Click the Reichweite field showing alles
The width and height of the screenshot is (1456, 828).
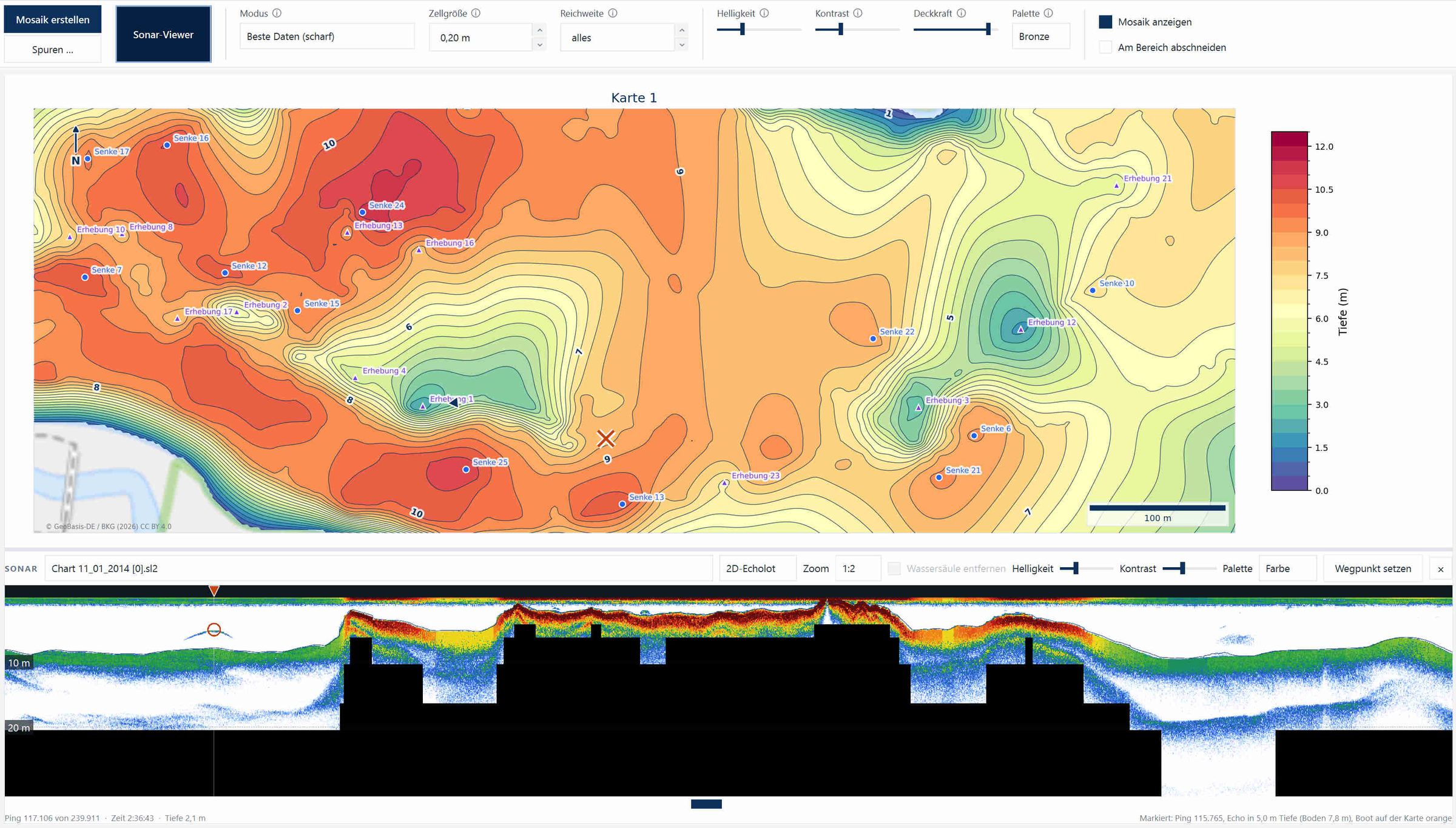tap(617, 37)
